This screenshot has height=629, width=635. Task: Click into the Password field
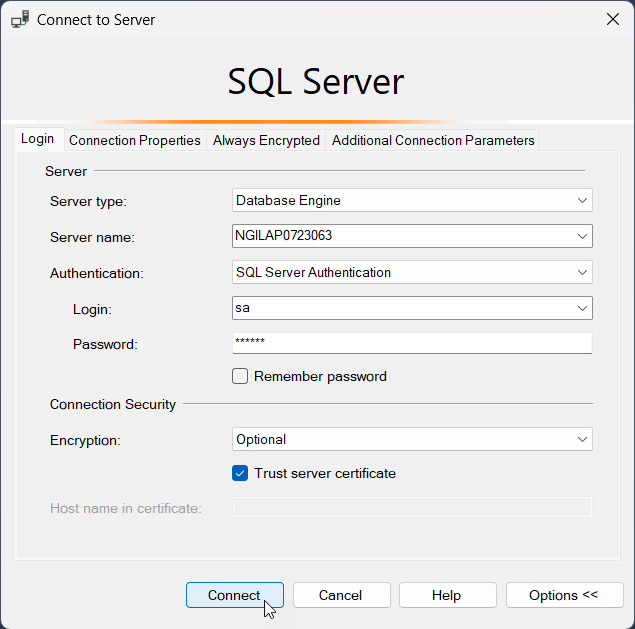coord(412,343)
